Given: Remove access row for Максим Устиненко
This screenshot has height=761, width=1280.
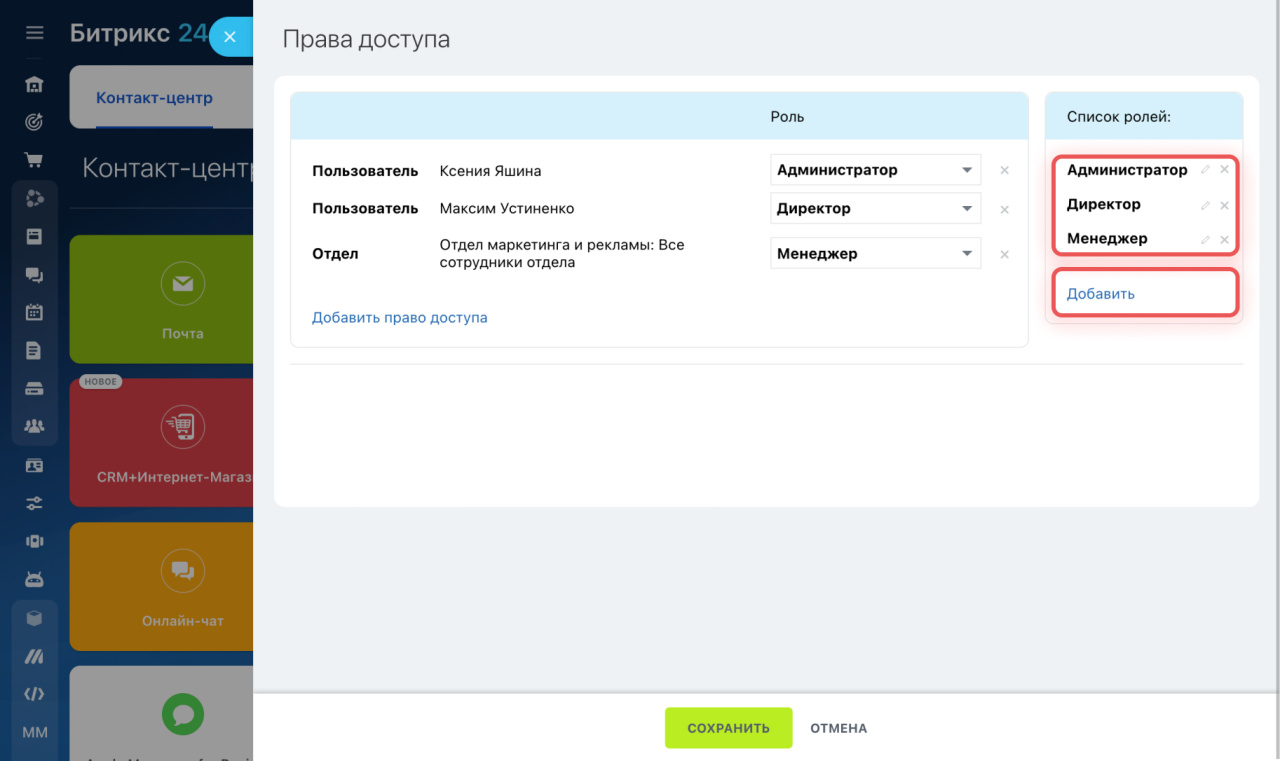Looking at the screenshot, I should tap(1004, 210).
